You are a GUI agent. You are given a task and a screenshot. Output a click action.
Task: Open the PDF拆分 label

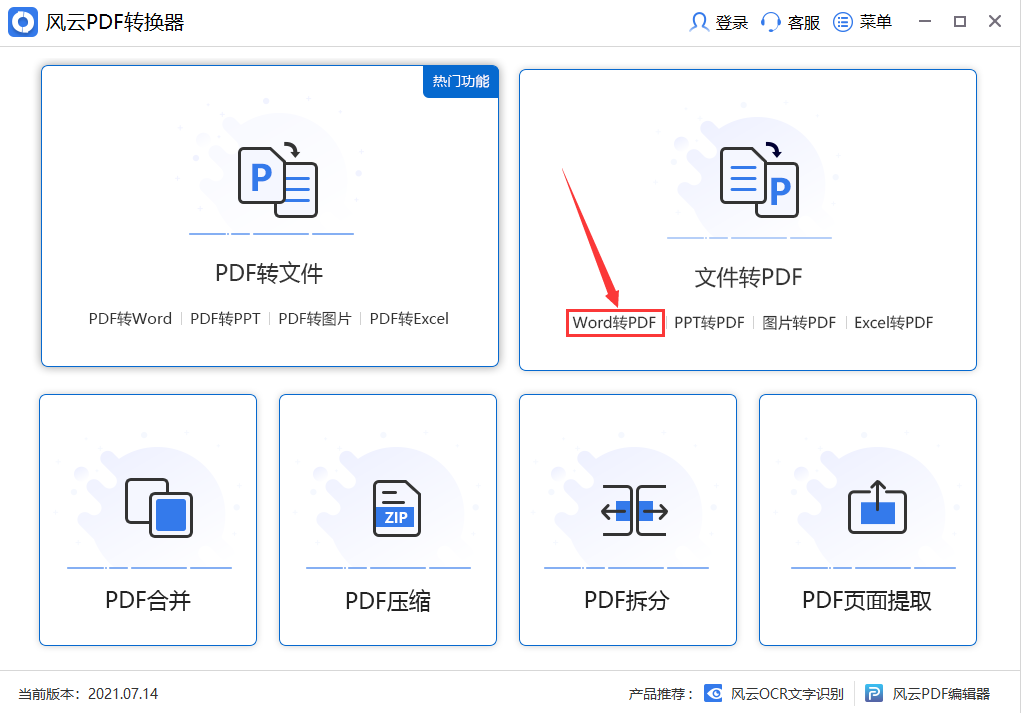[x=627, y=600]
